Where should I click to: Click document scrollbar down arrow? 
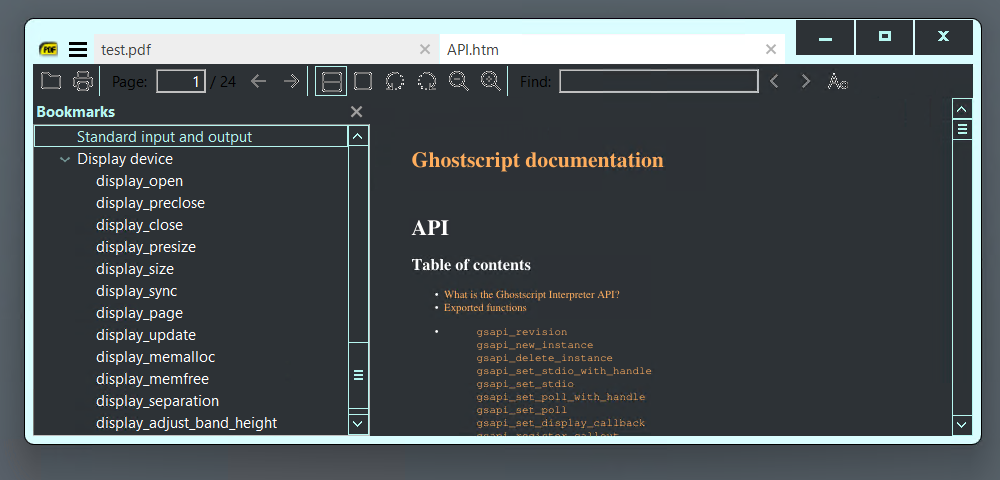(x=962, y=425)
